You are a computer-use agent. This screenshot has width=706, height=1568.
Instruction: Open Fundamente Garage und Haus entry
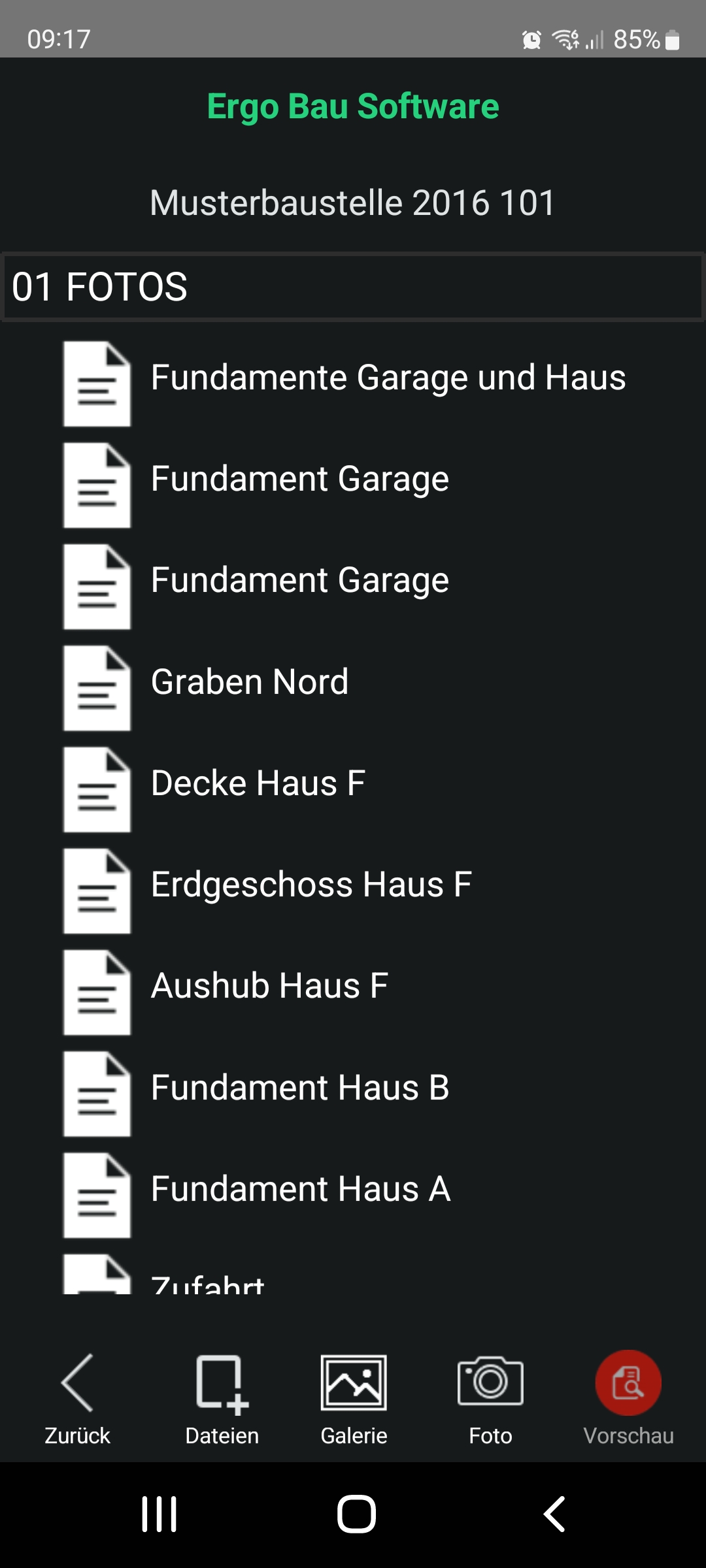[x=388, y=378]
